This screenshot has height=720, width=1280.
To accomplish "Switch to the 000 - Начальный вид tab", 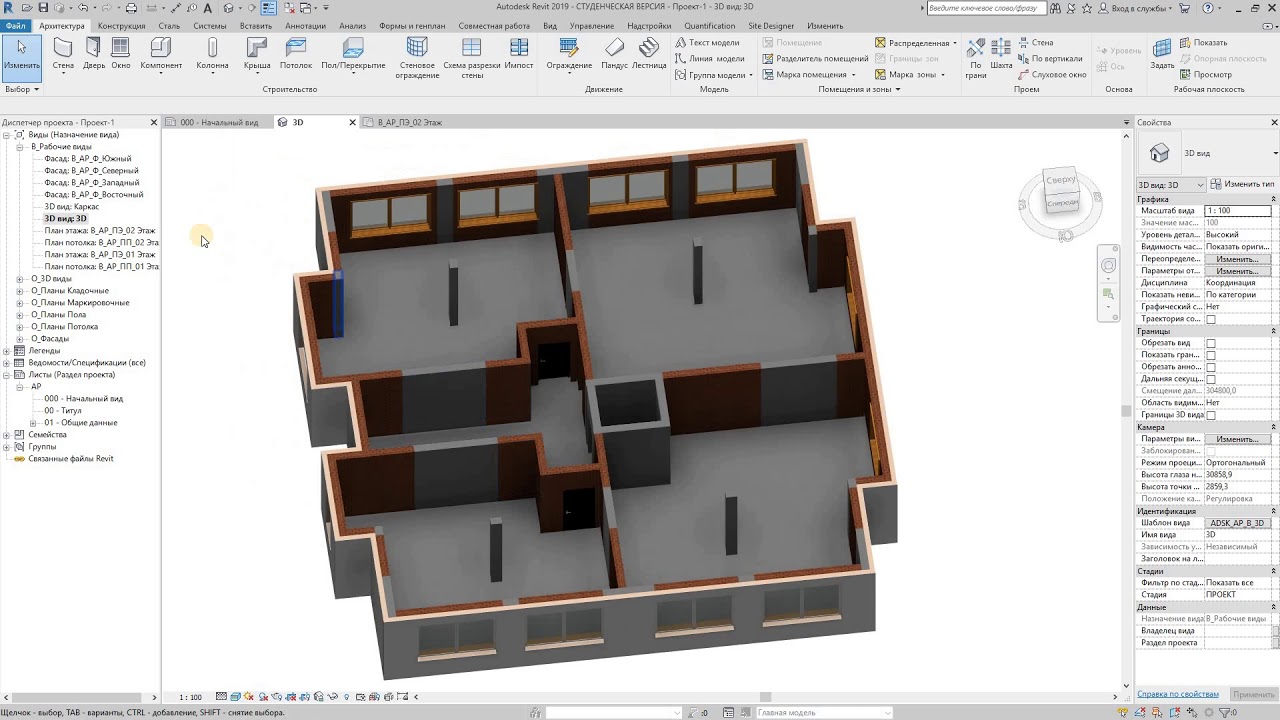I will pos(218,122).
